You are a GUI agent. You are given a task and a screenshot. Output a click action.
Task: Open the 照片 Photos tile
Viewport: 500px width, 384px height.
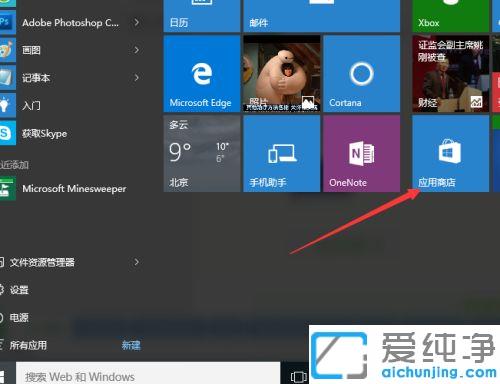[282, 74]
